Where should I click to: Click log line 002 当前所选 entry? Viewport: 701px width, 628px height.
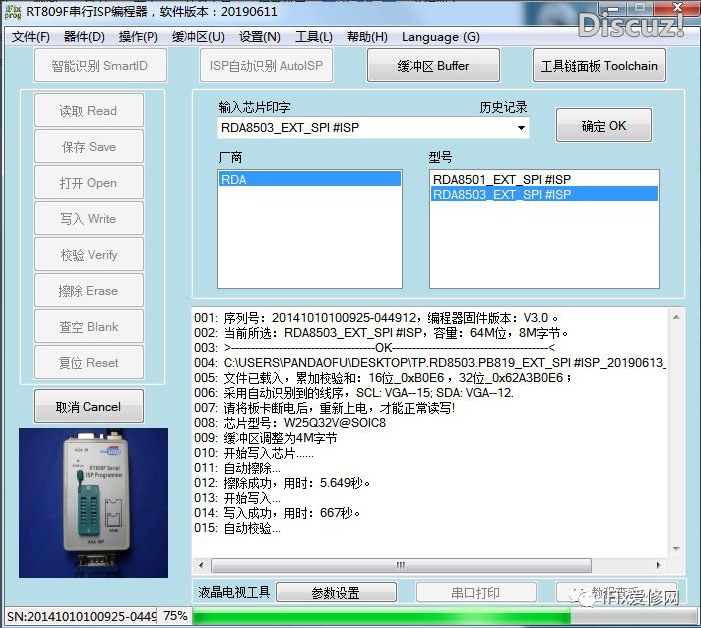[381, 333]
